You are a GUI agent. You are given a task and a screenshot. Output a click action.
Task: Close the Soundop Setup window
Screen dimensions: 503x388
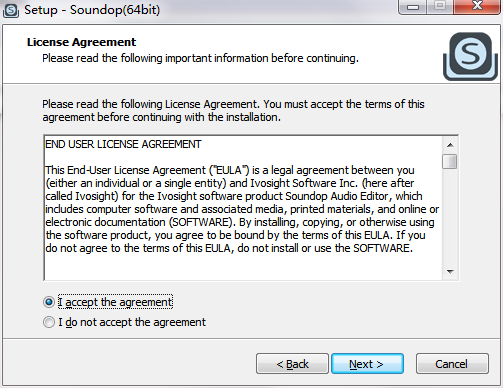tap(477, 7)
